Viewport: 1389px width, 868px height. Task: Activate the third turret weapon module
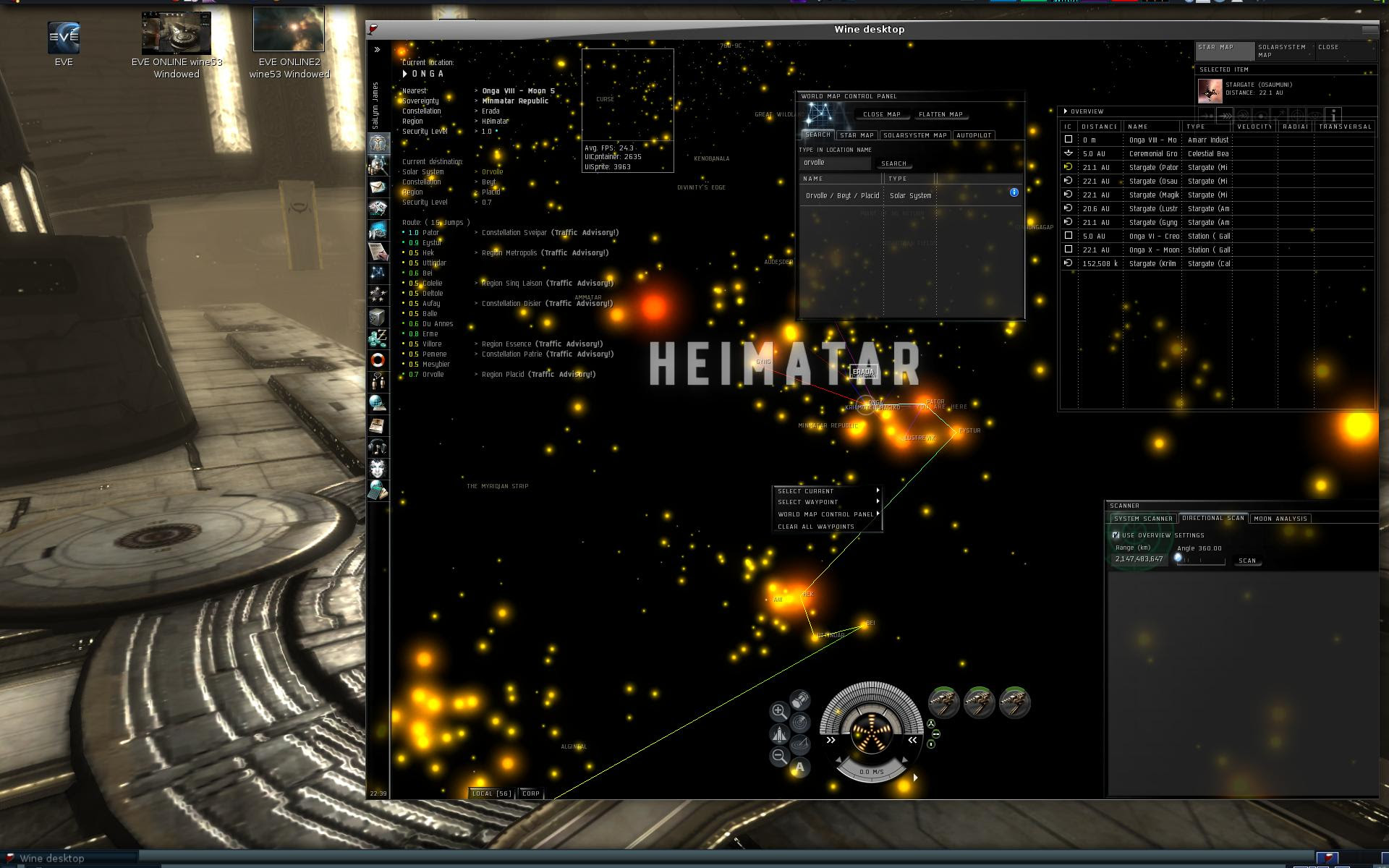click(x=1015, y=702)
